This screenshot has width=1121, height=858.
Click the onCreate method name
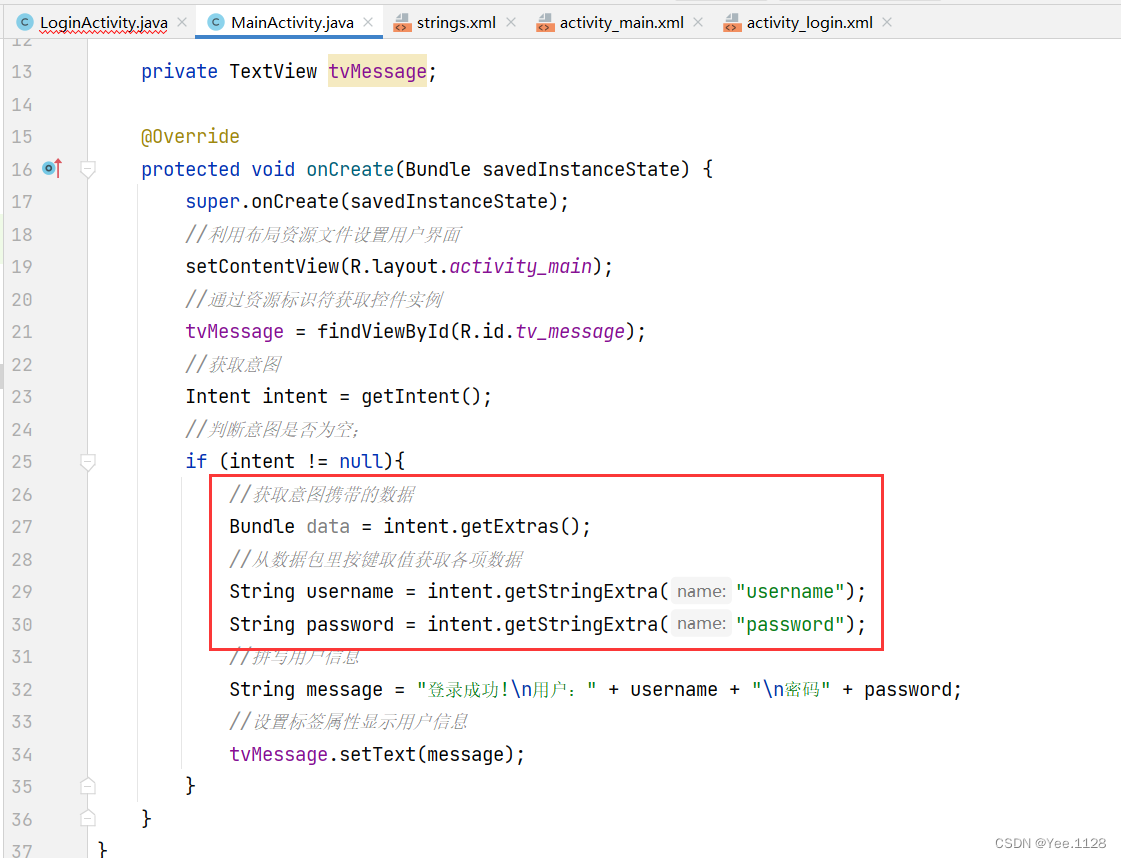[350, 169]
